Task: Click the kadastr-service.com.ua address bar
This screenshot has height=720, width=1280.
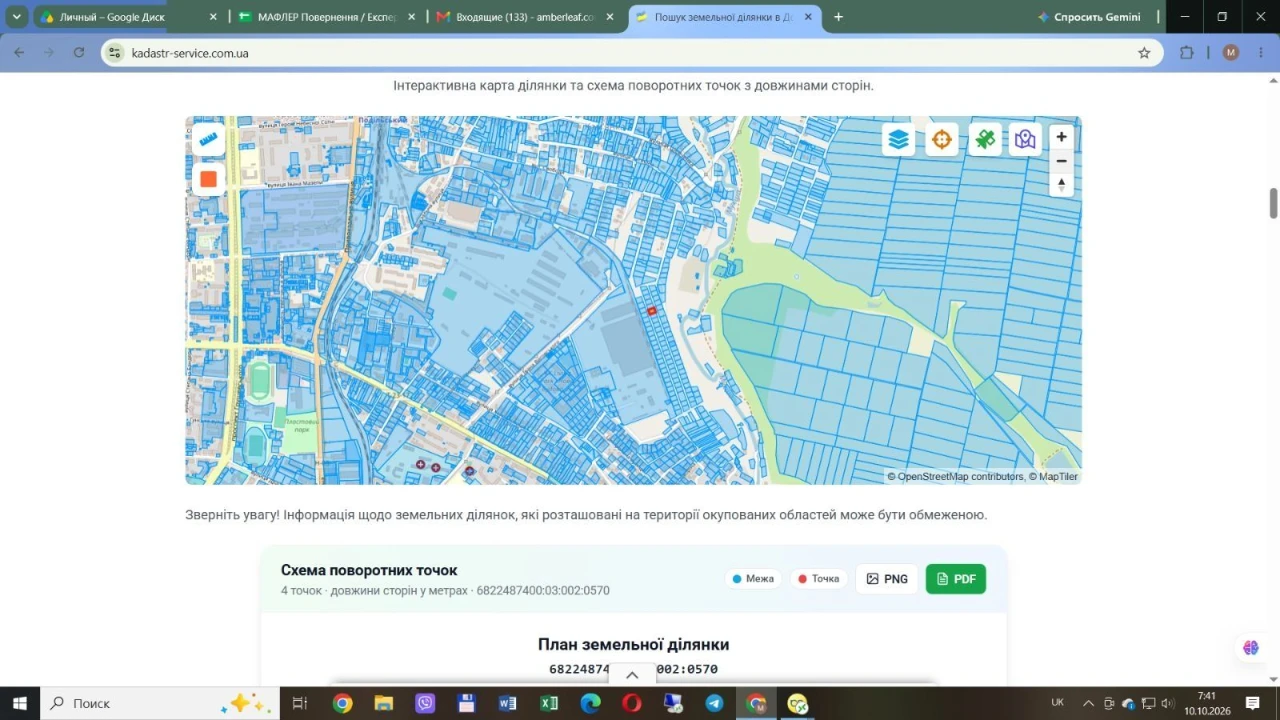Action: [630, 53]
